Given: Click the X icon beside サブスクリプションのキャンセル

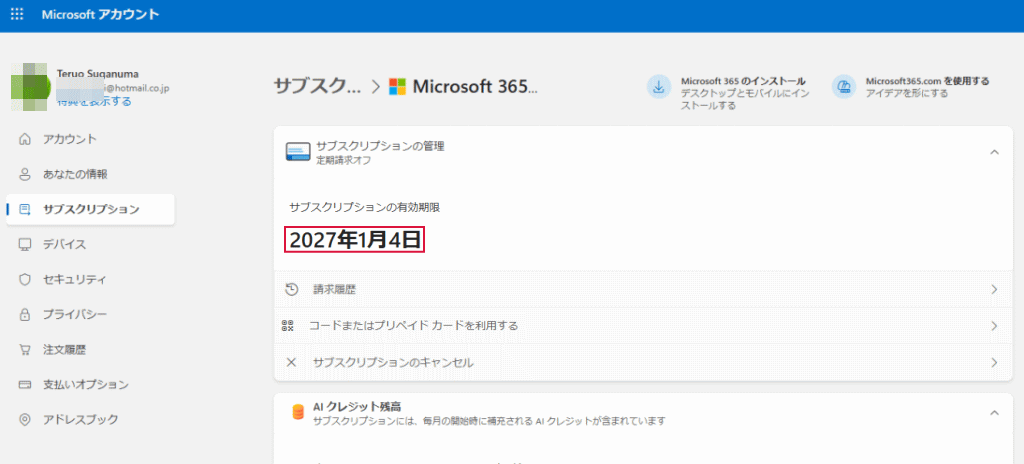Looking at the screenshot, I should coord(291,362).
